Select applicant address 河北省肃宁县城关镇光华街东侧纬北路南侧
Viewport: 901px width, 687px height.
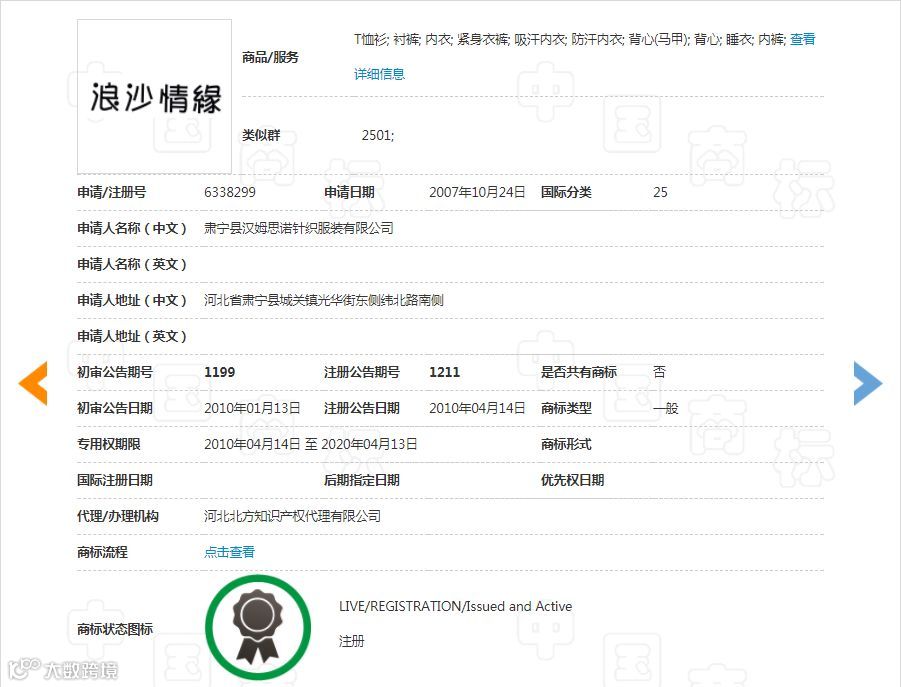click(324, 300)
